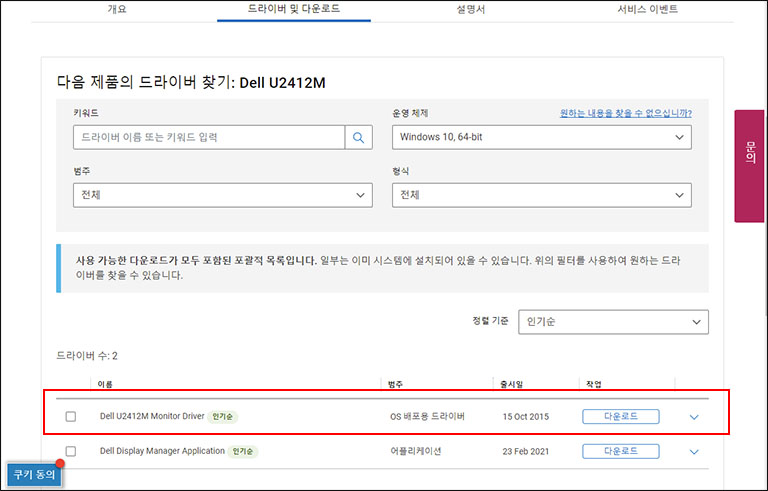Select the 드라이버 및 다운로드 tab
This screenshot has width=768, height=491.
[293, 9]
